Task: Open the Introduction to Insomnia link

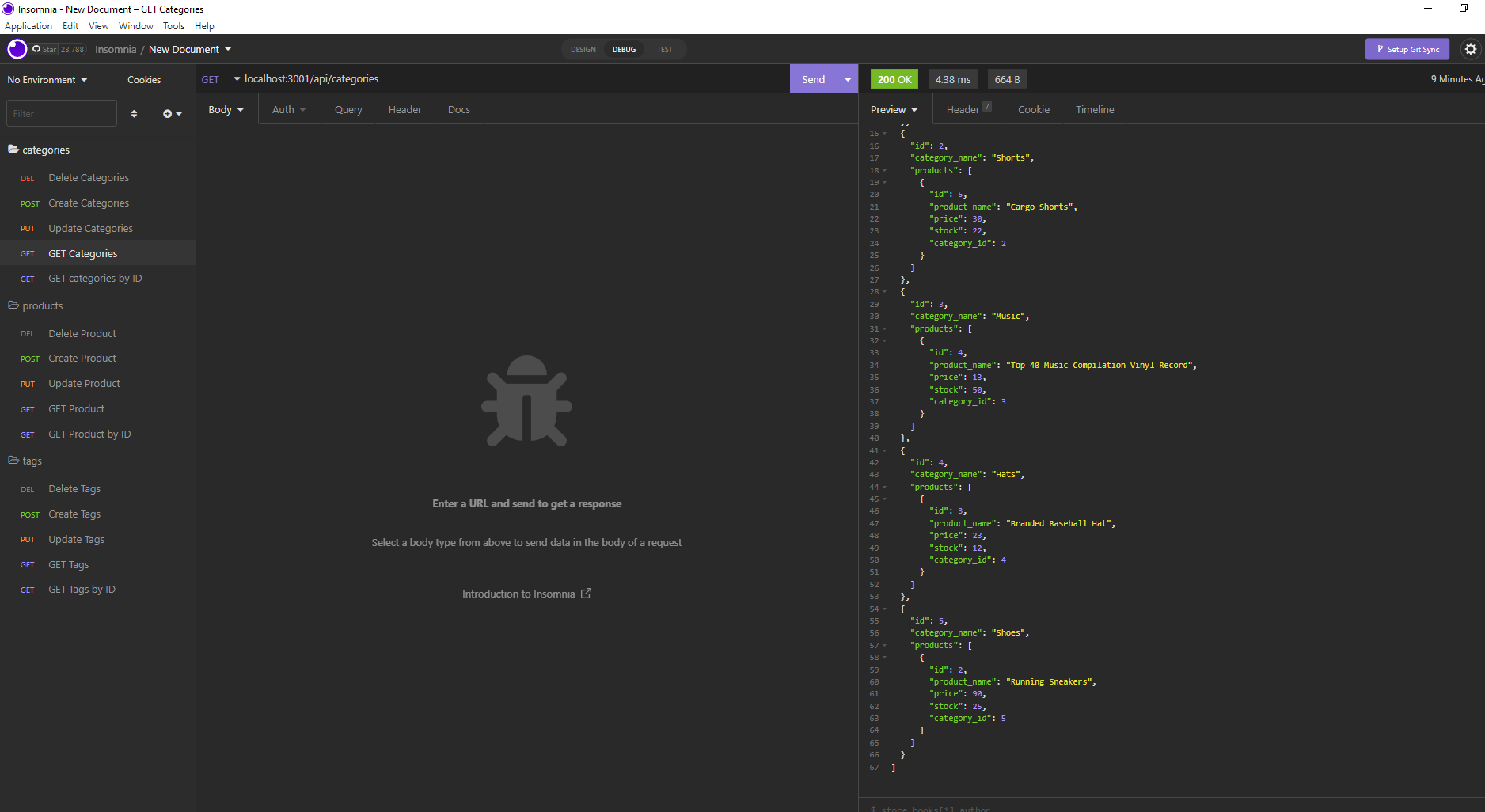Action: tap(526, 594)
